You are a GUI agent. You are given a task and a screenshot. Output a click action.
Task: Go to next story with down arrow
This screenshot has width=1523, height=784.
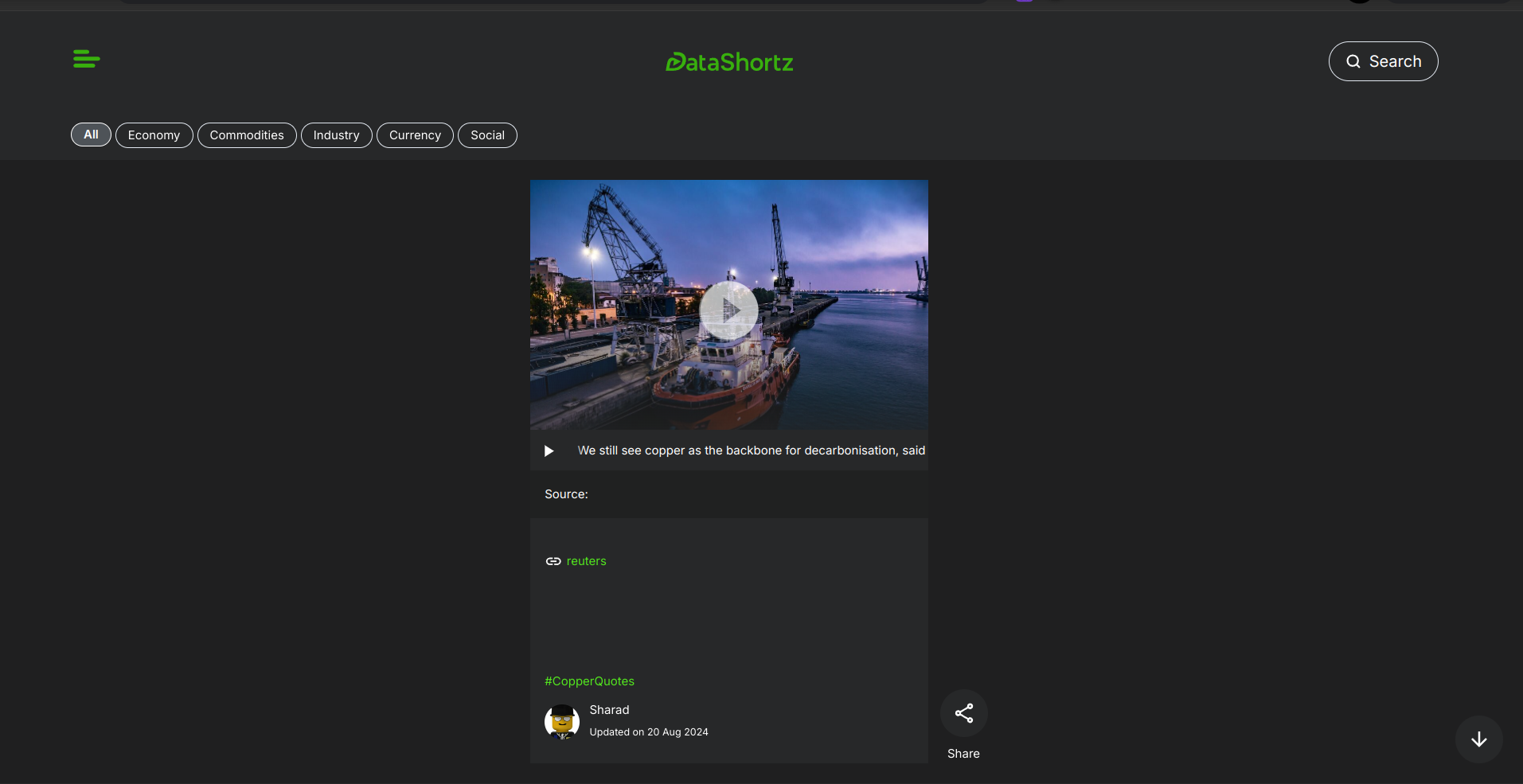coord(1478,739)
